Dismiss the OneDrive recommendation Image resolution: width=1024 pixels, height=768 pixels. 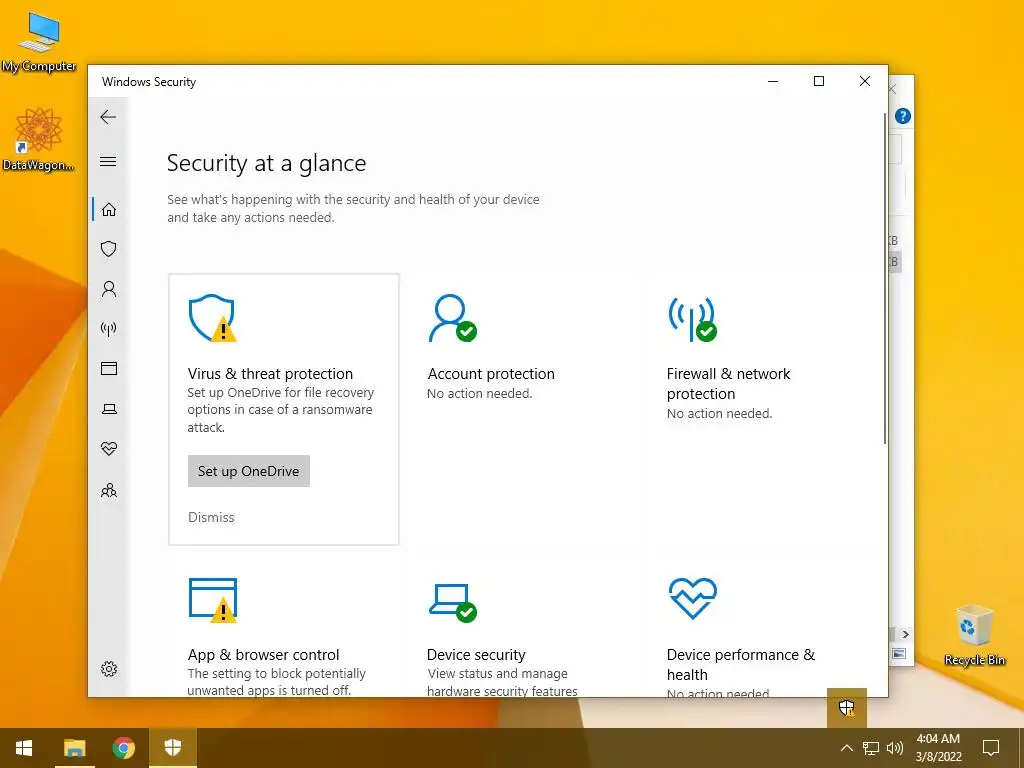211,517
